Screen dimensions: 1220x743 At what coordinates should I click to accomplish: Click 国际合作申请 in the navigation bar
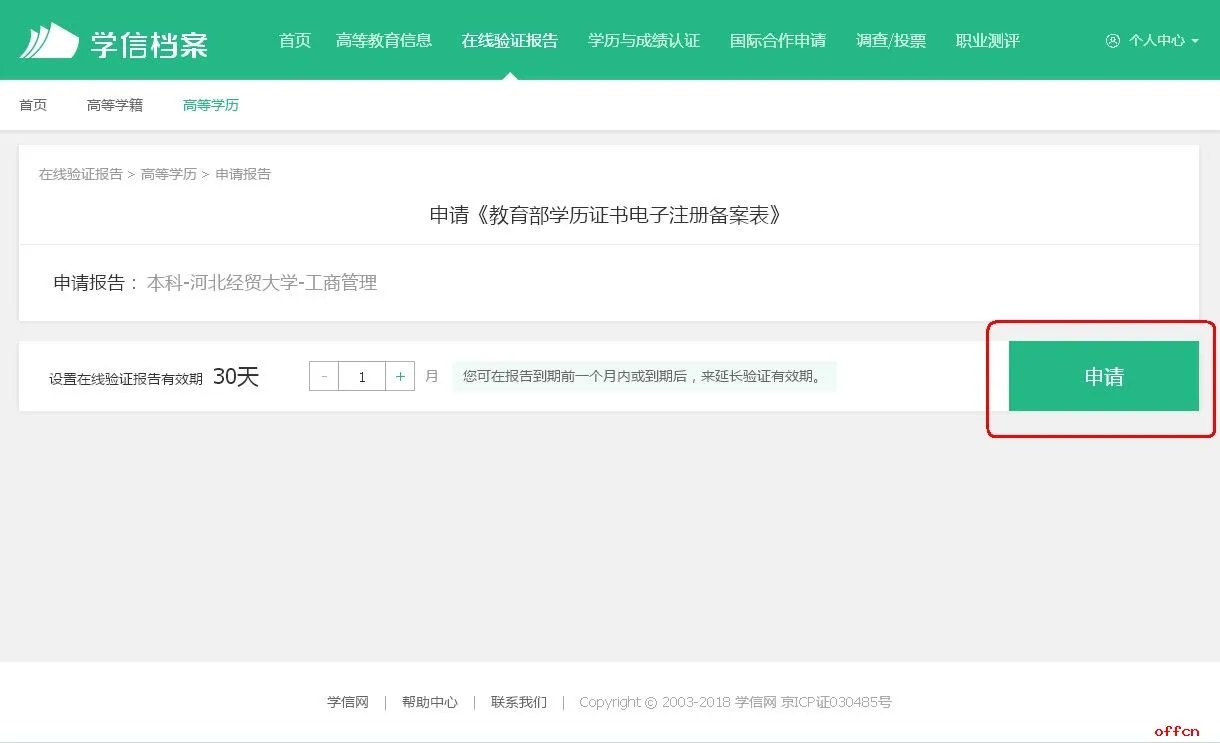click(779, 41)
